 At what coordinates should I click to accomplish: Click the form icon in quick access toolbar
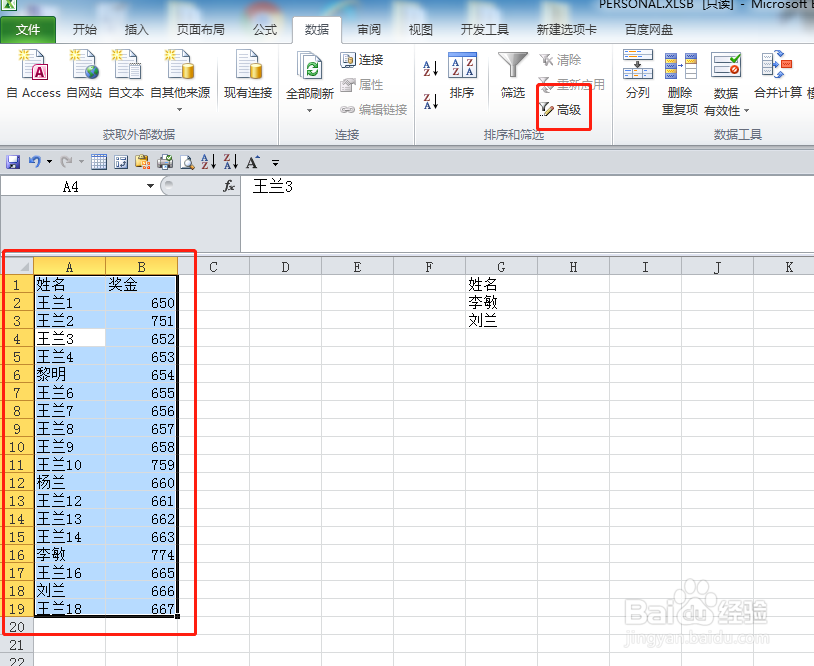[121, 162]
